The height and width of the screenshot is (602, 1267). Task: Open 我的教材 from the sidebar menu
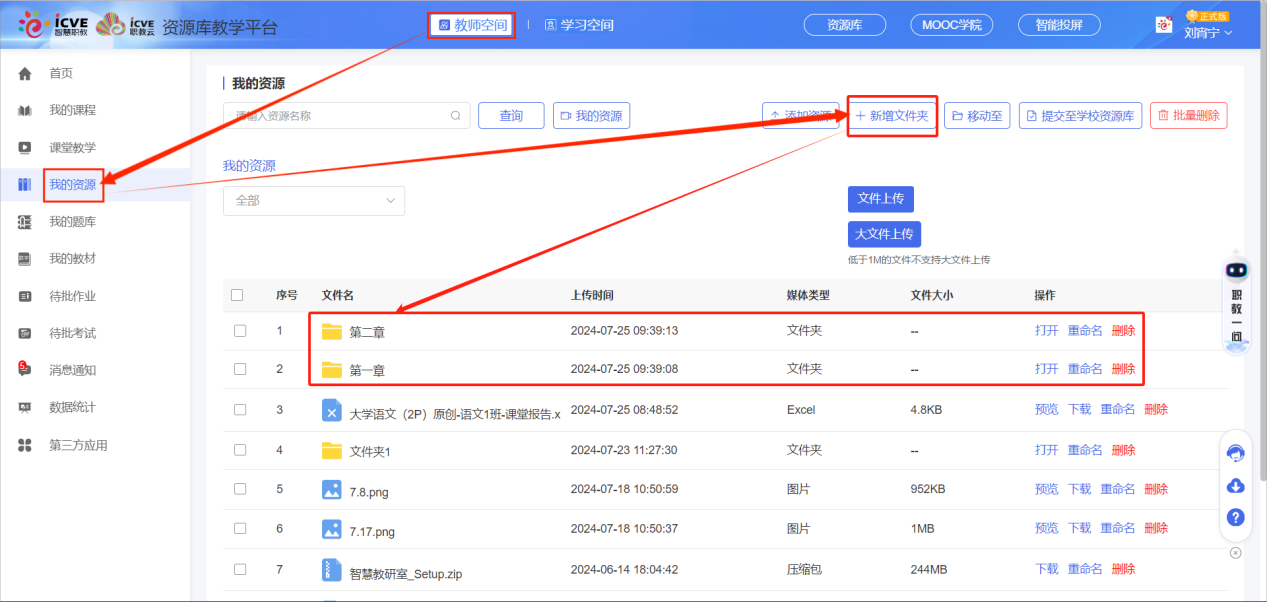point(23,259)
